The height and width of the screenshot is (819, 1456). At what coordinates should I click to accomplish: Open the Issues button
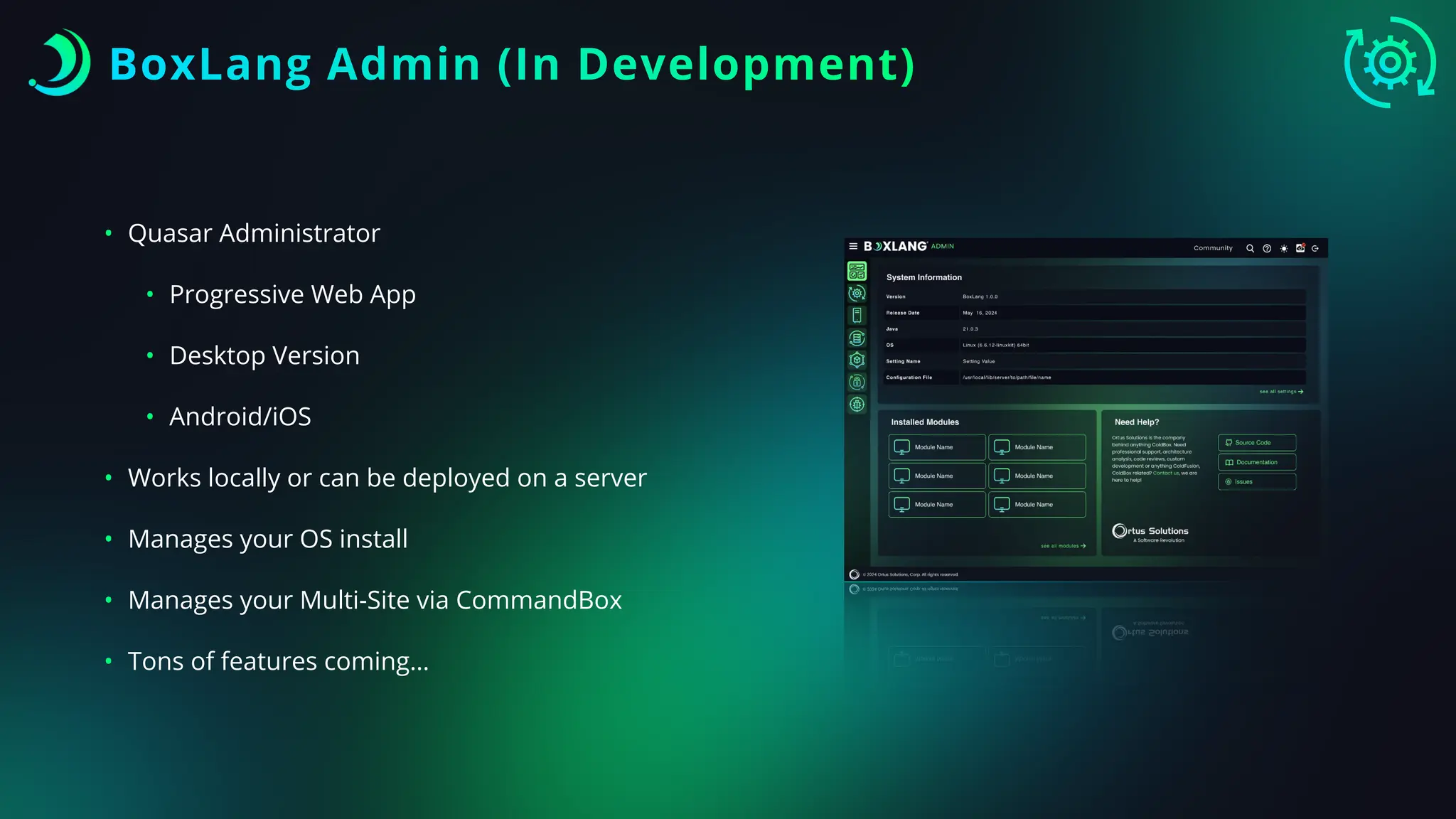point(1257,482)
